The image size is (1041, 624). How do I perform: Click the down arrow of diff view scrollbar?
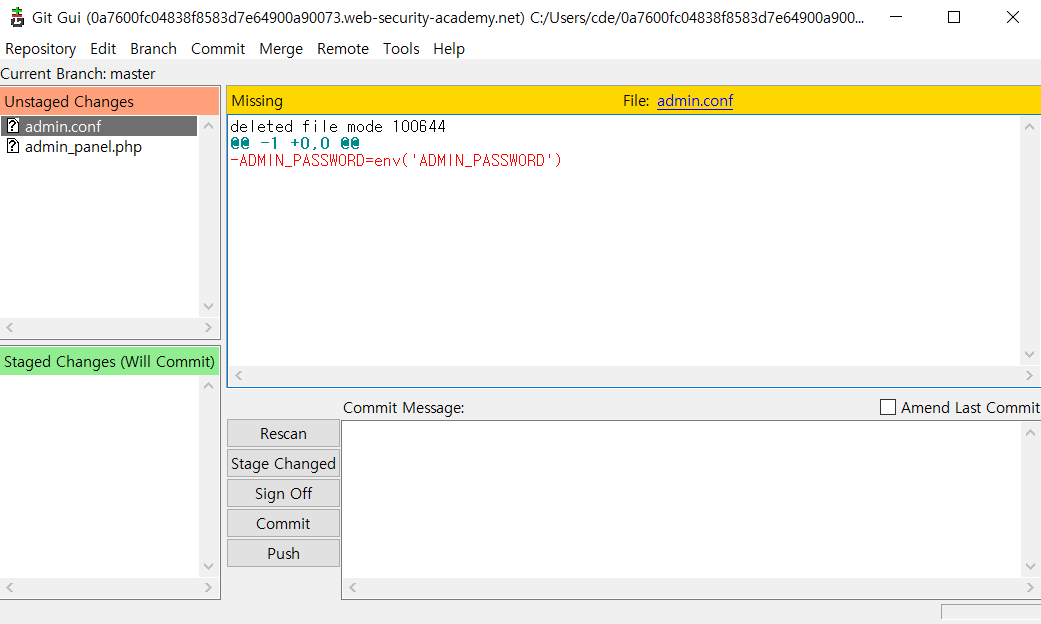[1030, 354]
